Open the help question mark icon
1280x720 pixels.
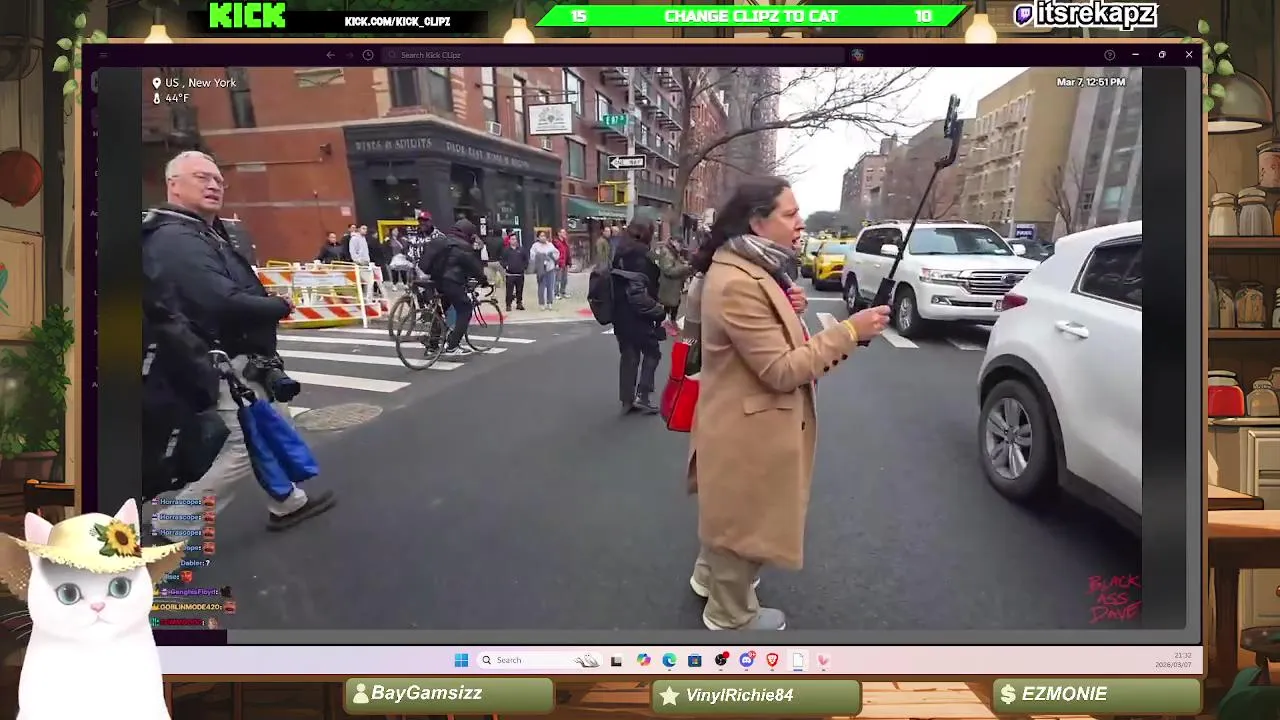(1109, 55)
